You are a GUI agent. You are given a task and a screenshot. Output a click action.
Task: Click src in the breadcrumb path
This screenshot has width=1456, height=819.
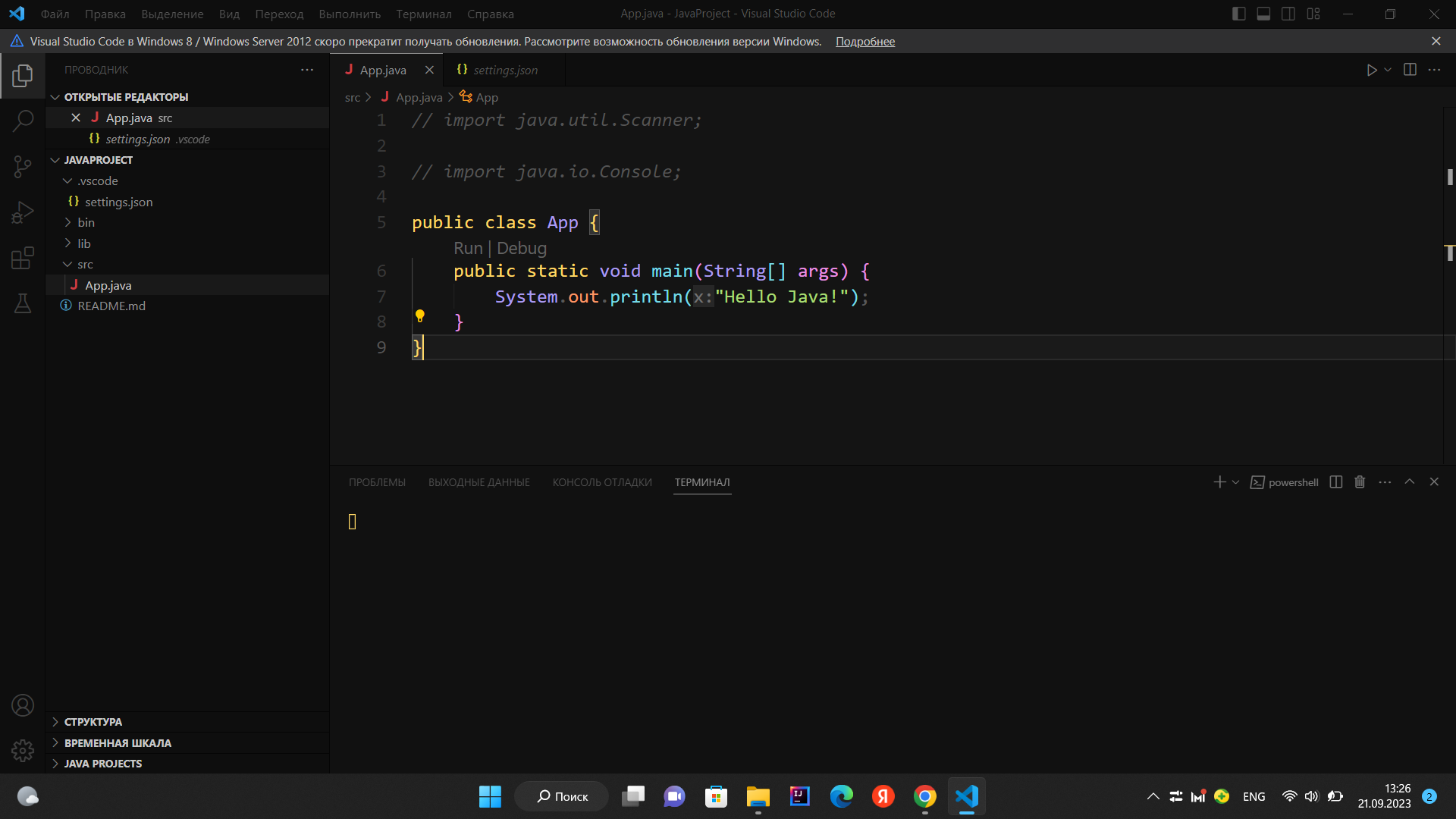(353, 97)
